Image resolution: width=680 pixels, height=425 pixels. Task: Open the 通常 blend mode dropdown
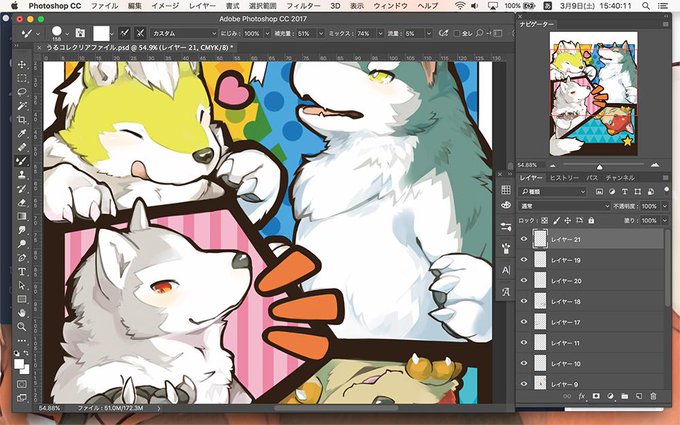point(564,206)
